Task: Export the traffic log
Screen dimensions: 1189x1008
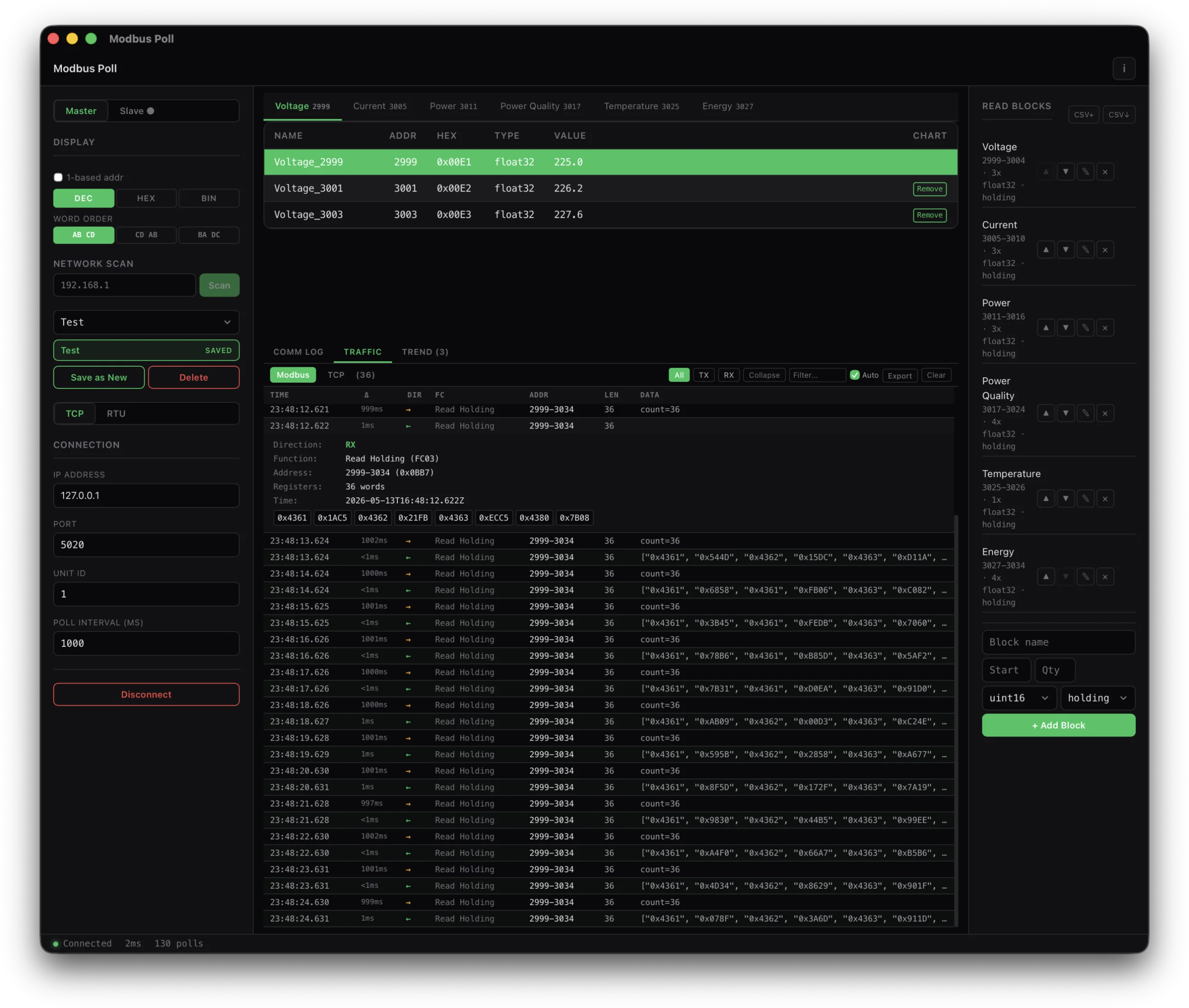Action: click(x=899, y=375)
